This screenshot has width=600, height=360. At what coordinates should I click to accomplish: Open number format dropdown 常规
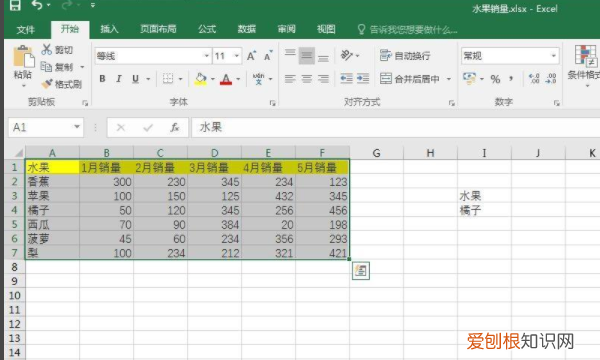tap(553, 56)
